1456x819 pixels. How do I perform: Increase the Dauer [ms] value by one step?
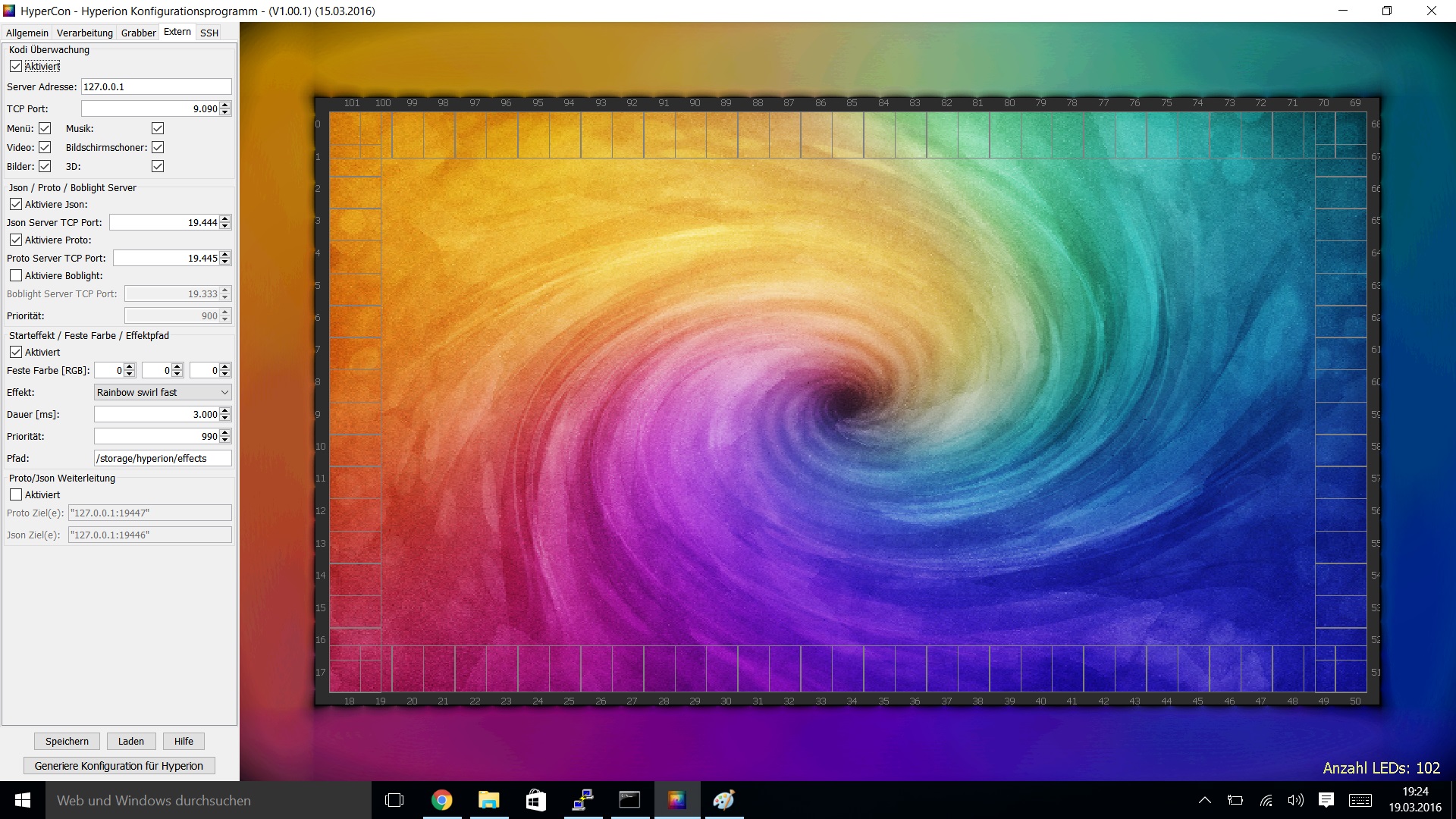(225, 411)
